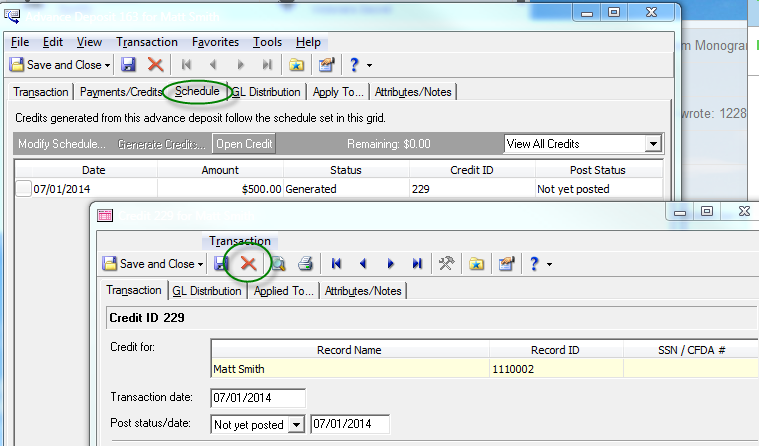This screenshot has width=759, height=446.
Task: Click the Not yet posted cell in schedule grid
Action: coord(599,189)
